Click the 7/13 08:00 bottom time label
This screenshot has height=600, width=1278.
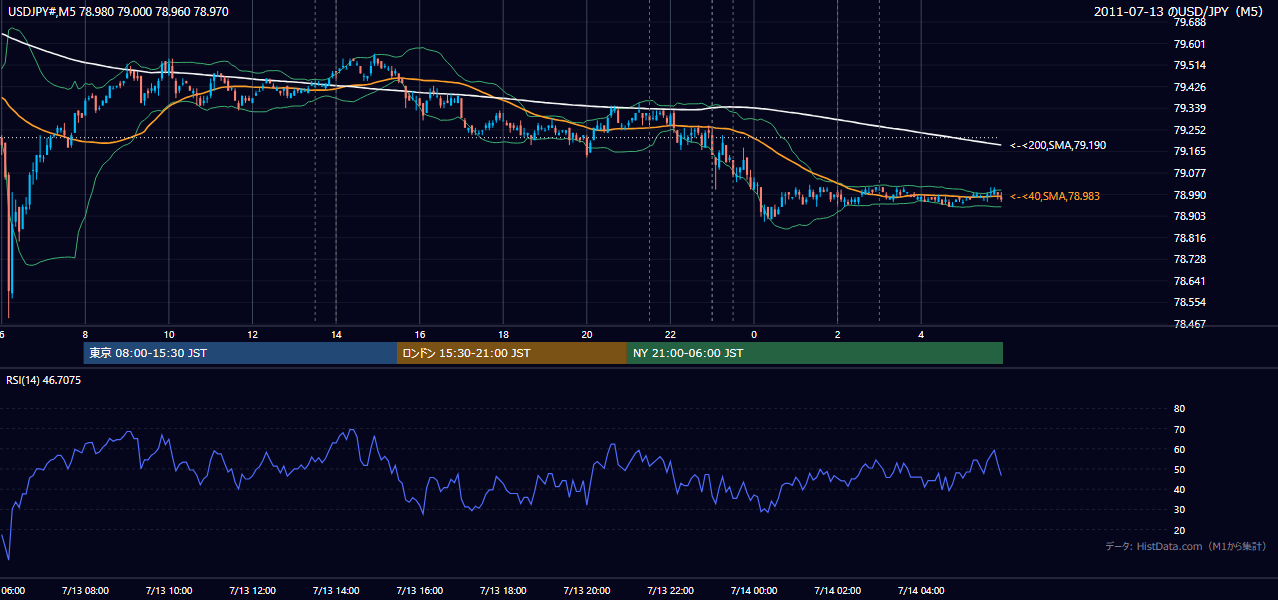point(85,591)
